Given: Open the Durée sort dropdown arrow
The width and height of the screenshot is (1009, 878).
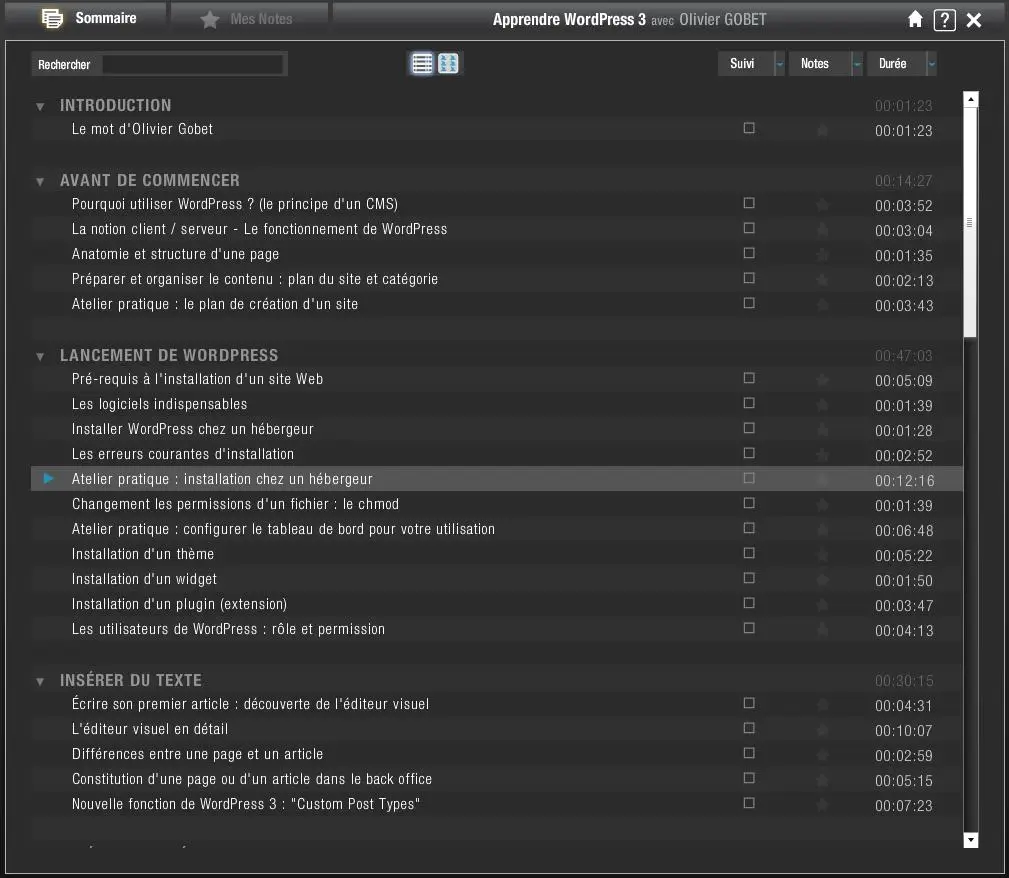Looking at the screenshot, I should coord(931,64).
